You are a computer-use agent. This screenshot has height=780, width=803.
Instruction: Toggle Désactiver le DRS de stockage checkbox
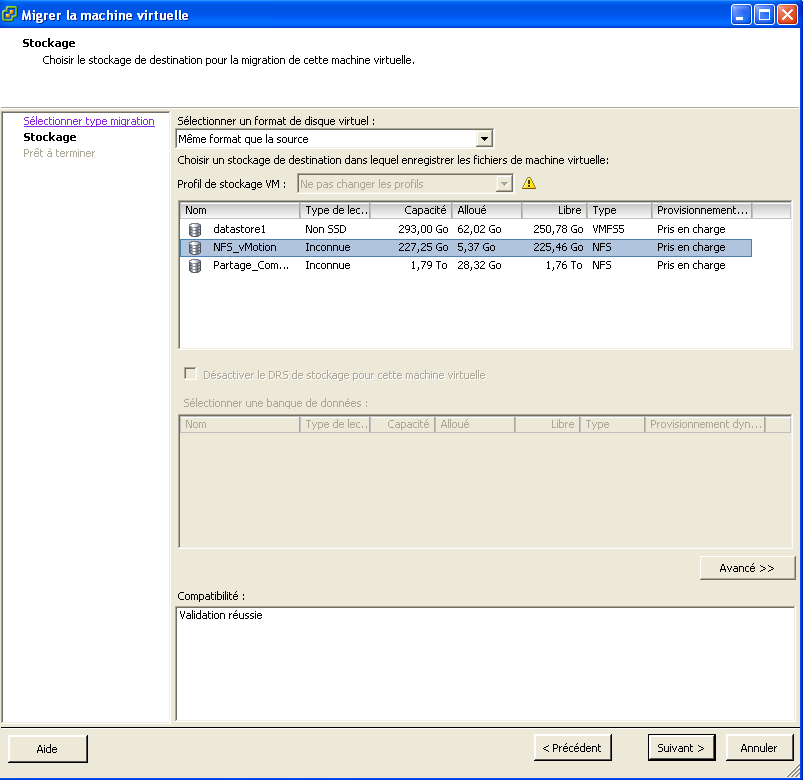[190, 374]
